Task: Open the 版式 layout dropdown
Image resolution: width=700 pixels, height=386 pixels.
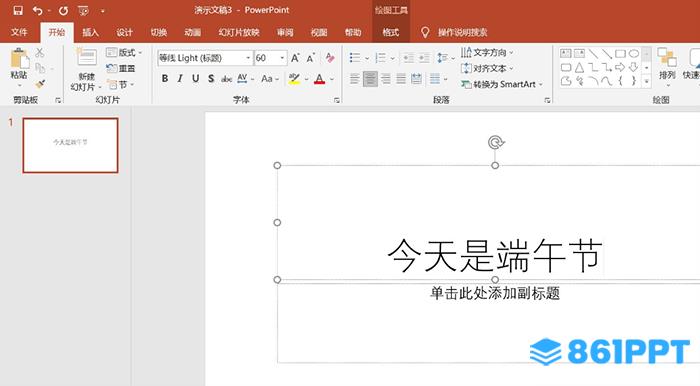Action: (x=124, y=53)
